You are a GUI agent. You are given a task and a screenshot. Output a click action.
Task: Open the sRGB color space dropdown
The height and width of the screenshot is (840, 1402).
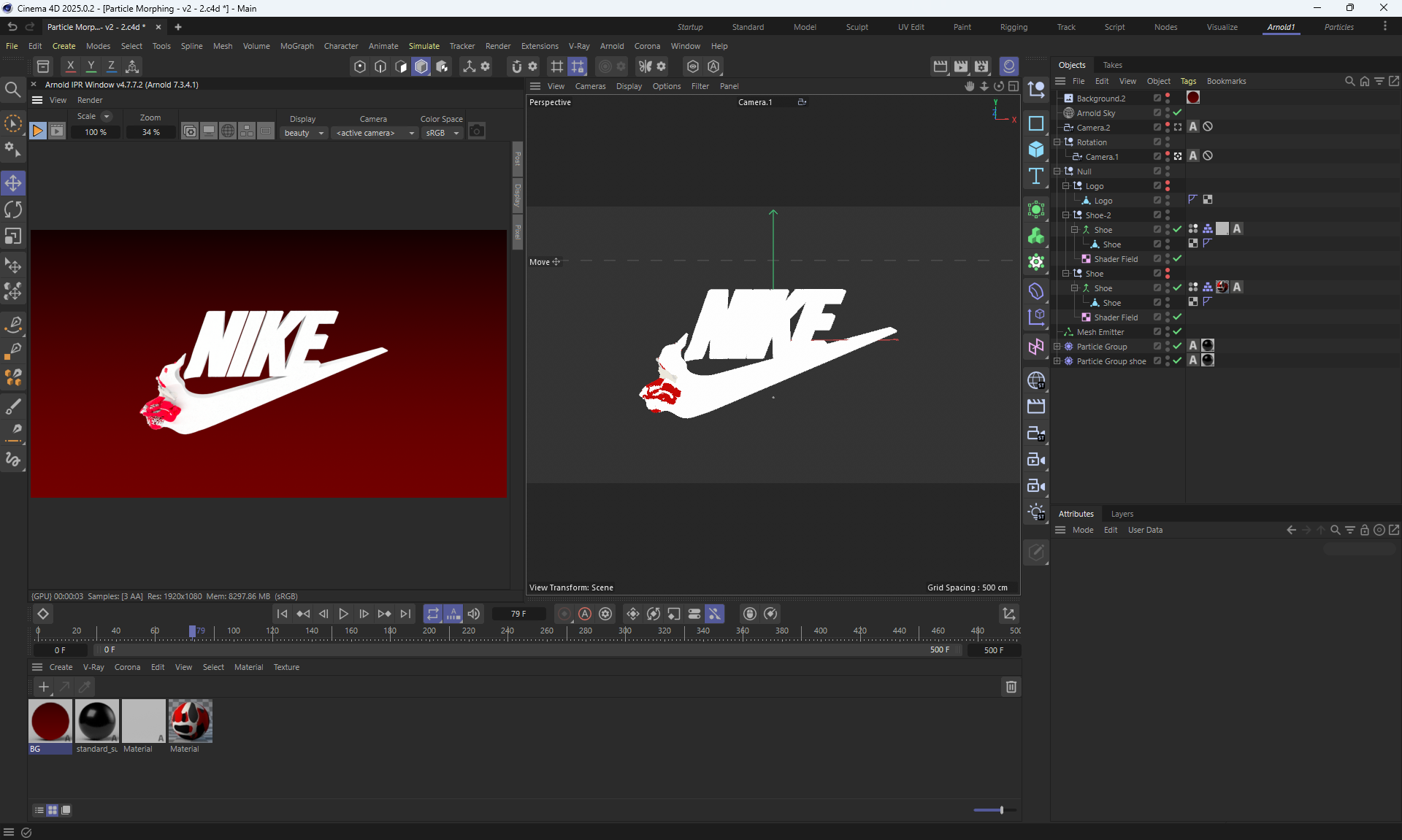click(443, 133)
